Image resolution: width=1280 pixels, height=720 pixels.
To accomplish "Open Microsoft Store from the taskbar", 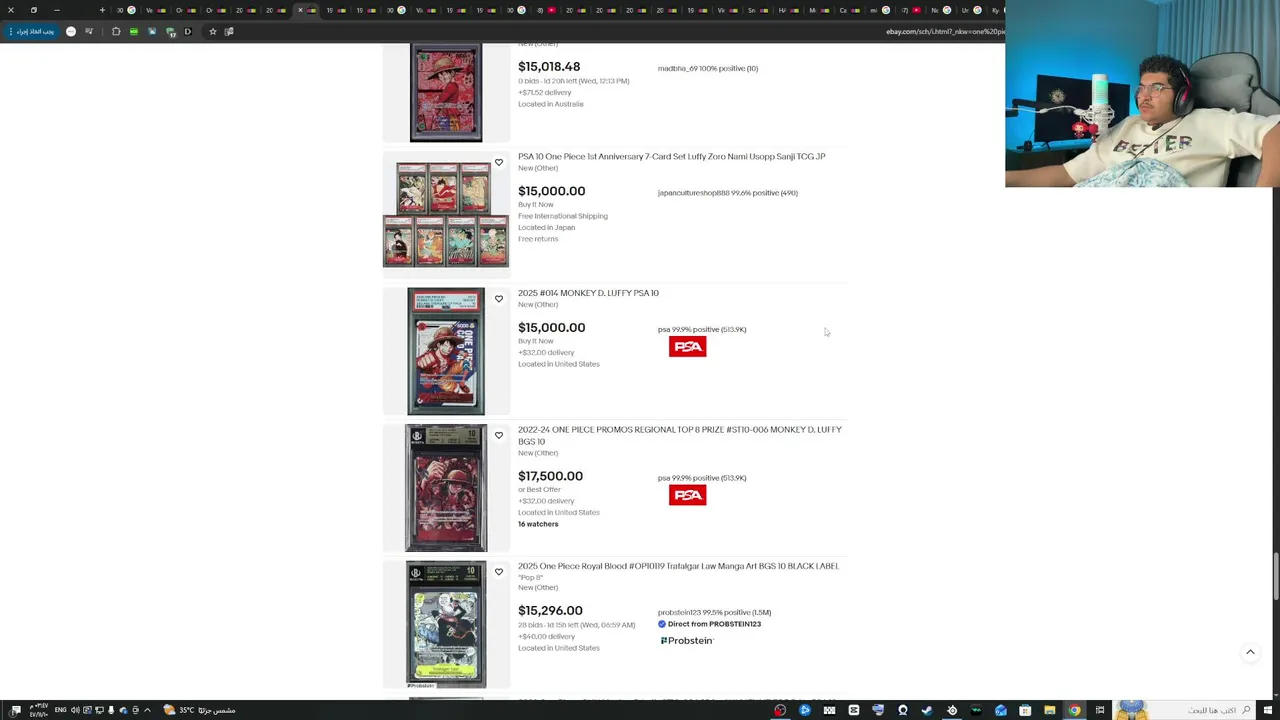I will [x=1025, y=710].
